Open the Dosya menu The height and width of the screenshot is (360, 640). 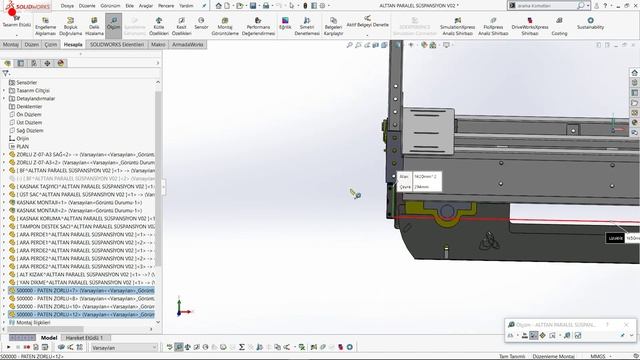click(x=67, y=6)
